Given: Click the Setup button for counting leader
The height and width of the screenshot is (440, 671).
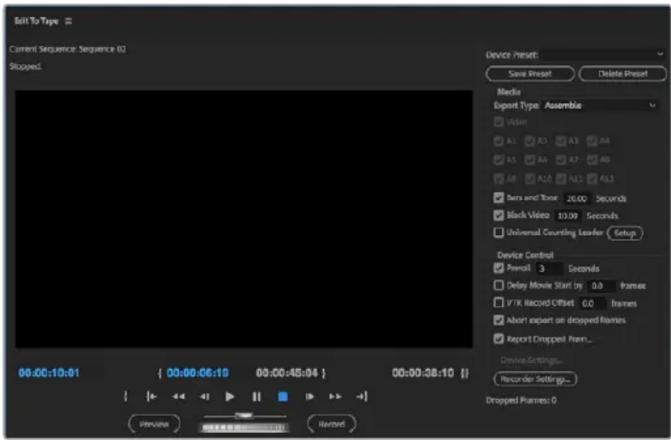Looking at the screenshot, I should 625,233.
